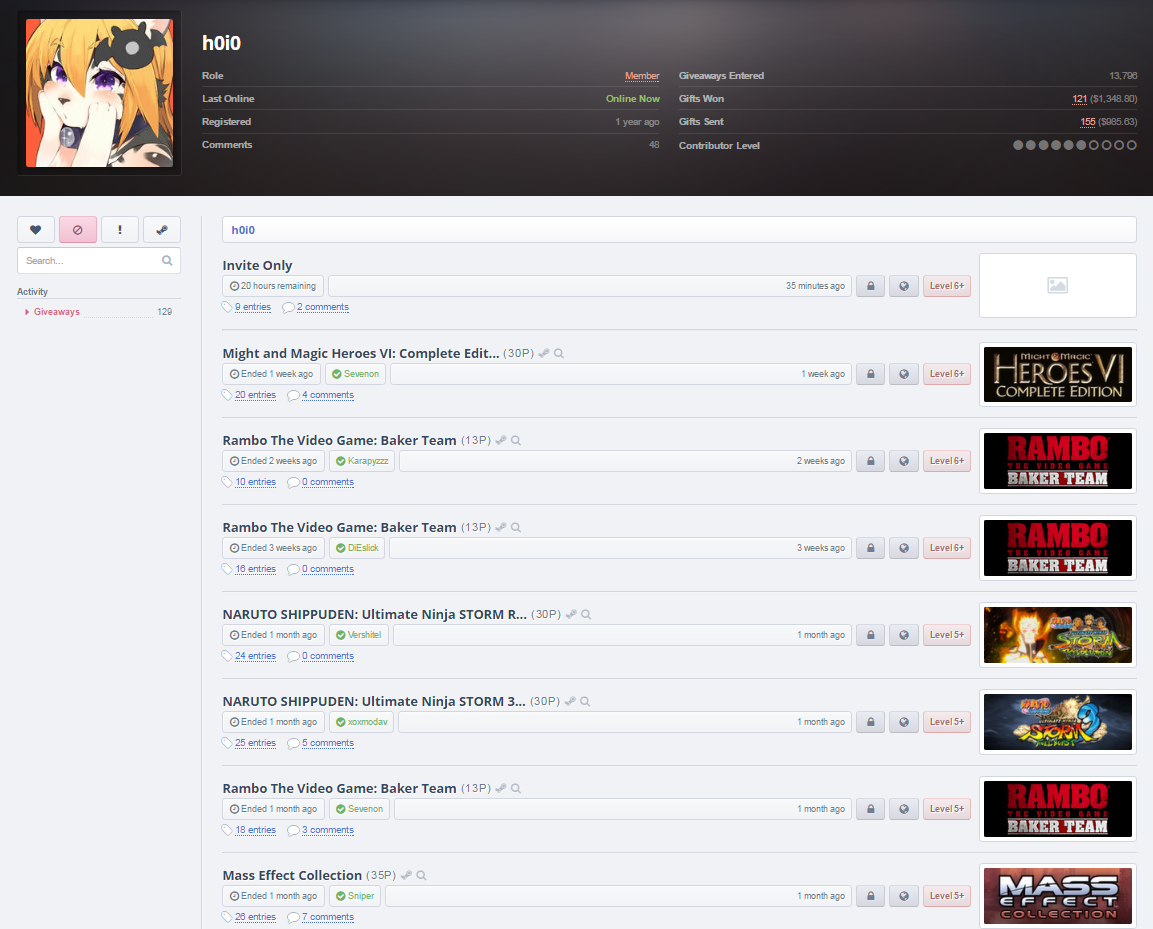Open winner DiEslick profile link
This screenshot has width=1153, height=929.
(363, 548)
